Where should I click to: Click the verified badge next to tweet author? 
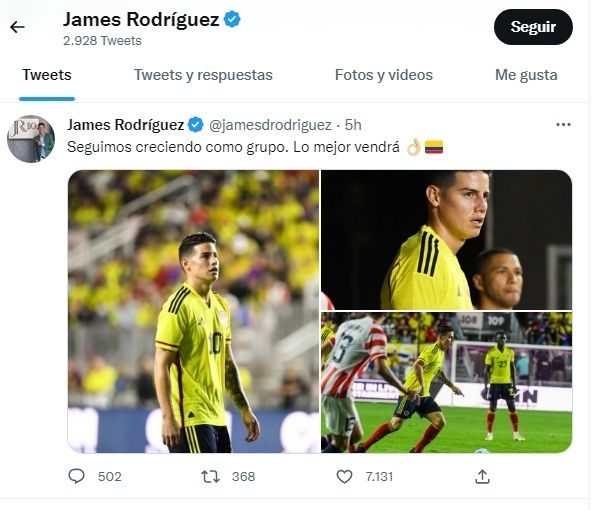tap(196, 125)
